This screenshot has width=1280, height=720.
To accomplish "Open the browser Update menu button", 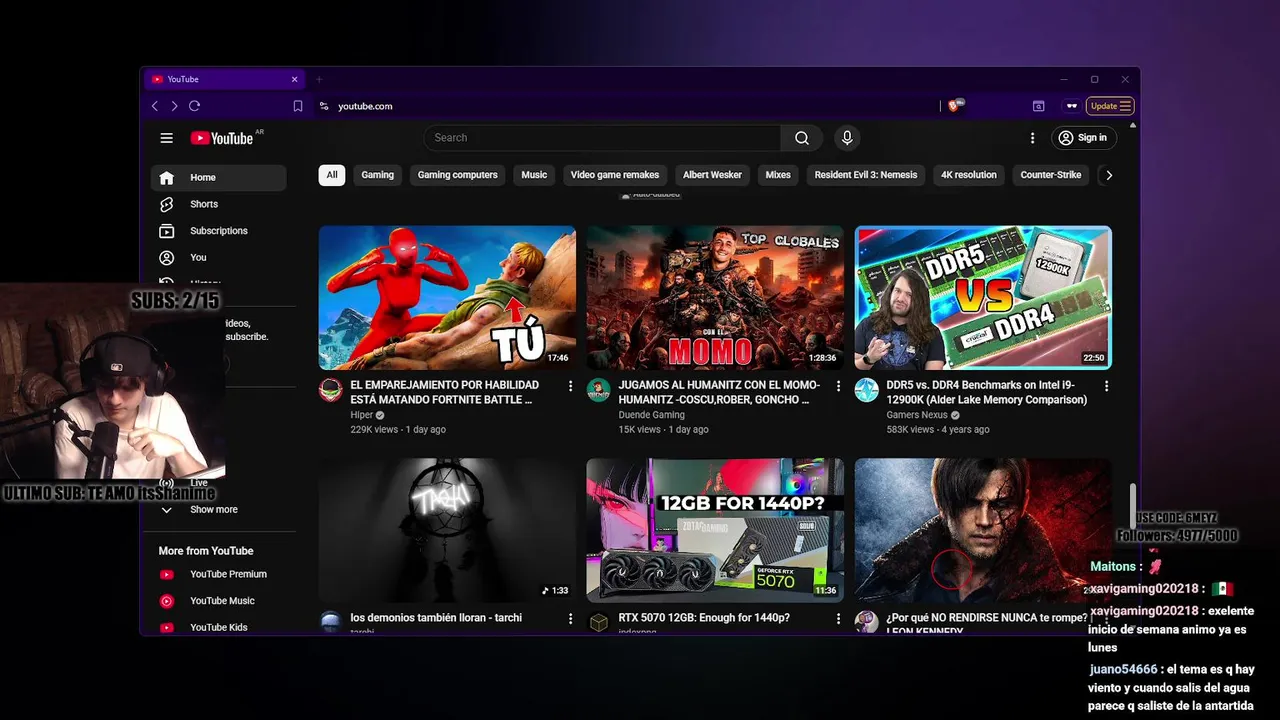I will [x=1111, y=106].
